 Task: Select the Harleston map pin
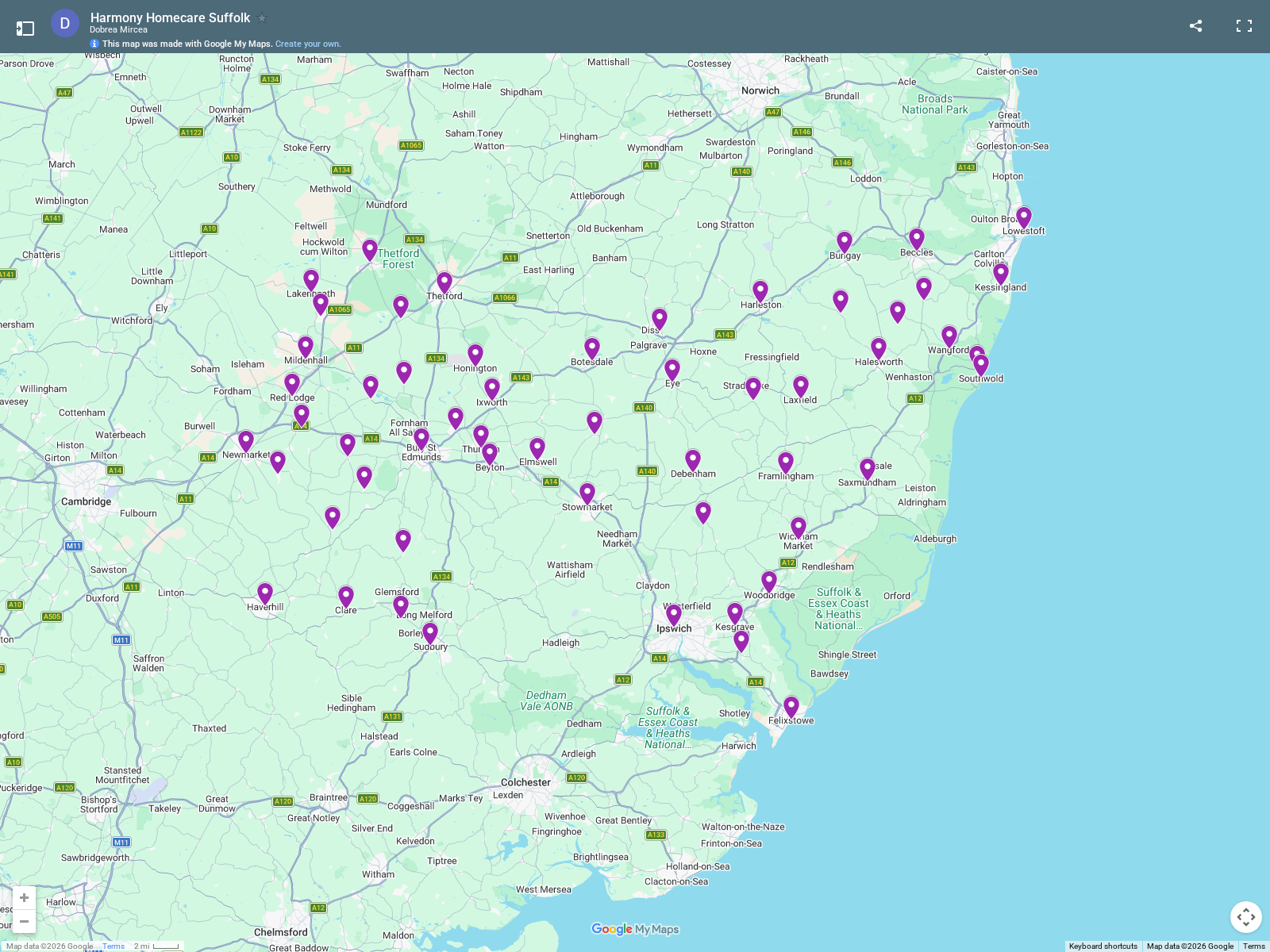[x=760, y=290]
